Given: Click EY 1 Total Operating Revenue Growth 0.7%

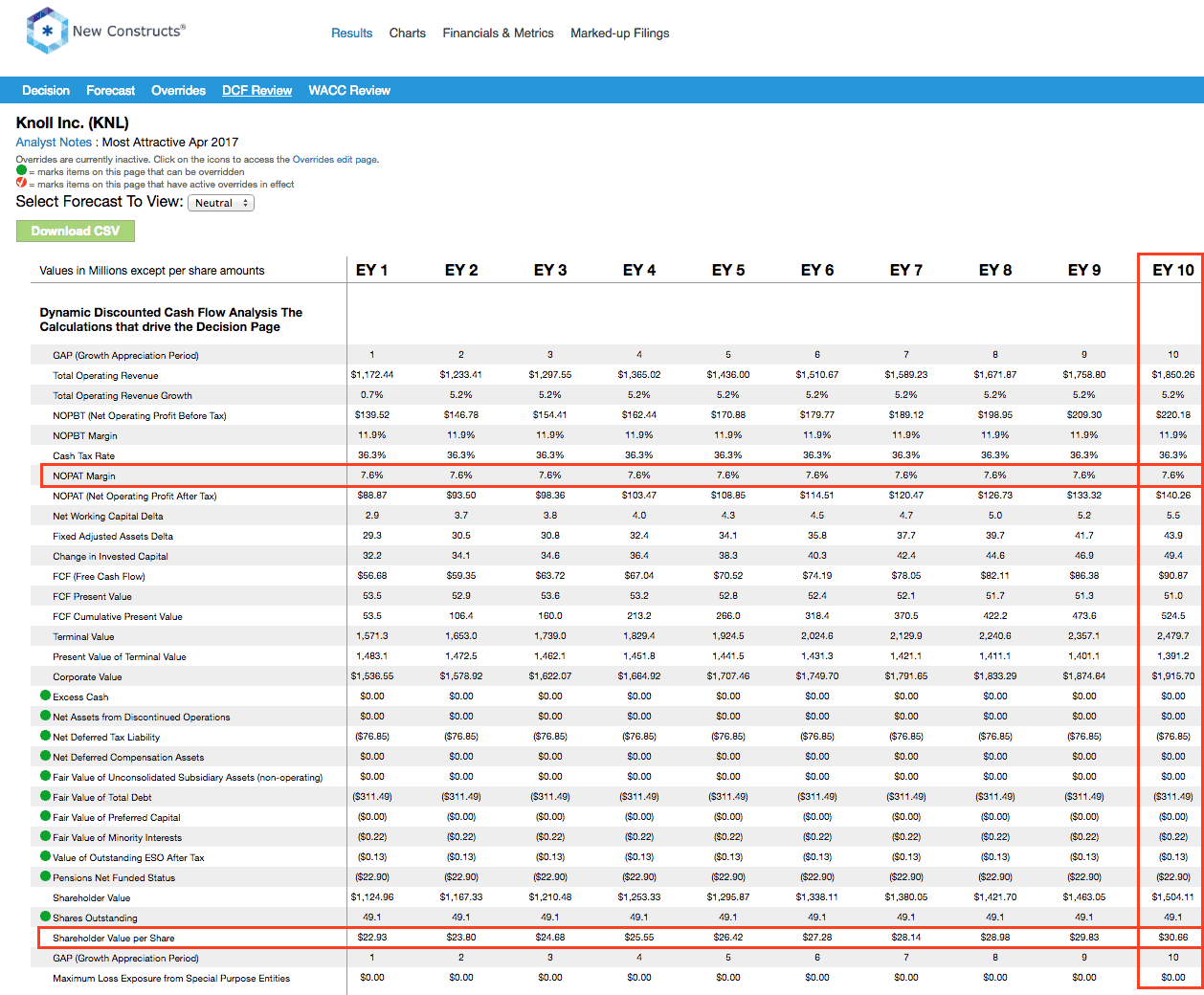Looking at the screenshot, I should [372, 395].
